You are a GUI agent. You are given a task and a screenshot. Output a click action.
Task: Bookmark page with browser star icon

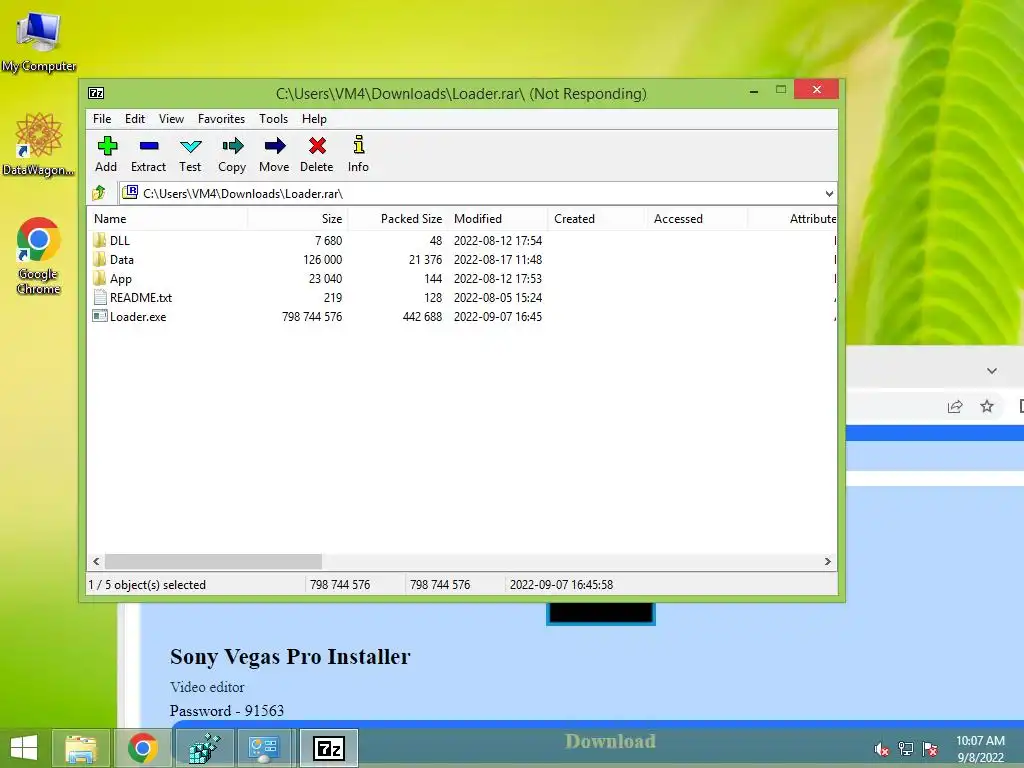987,406
